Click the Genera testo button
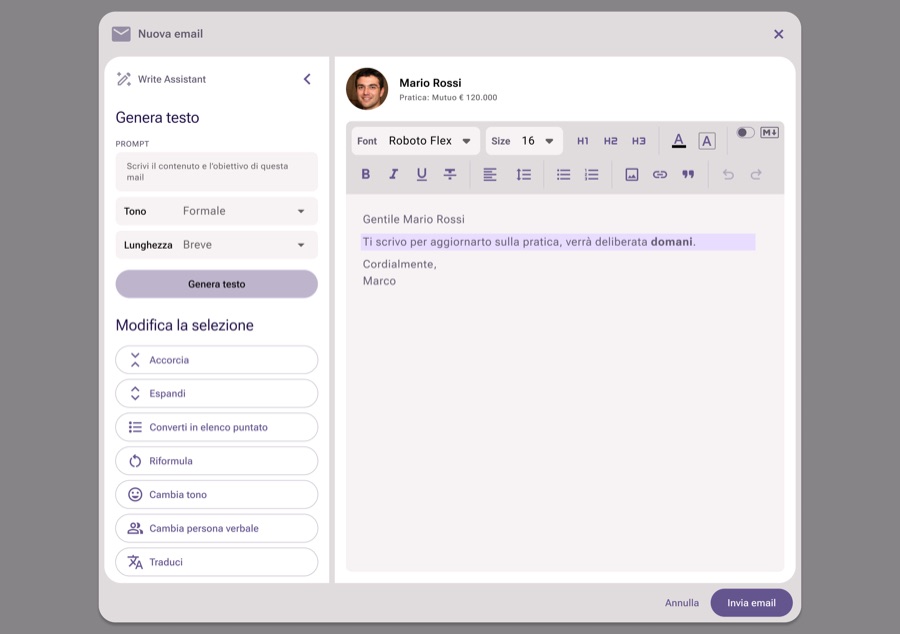 point(216,284)
